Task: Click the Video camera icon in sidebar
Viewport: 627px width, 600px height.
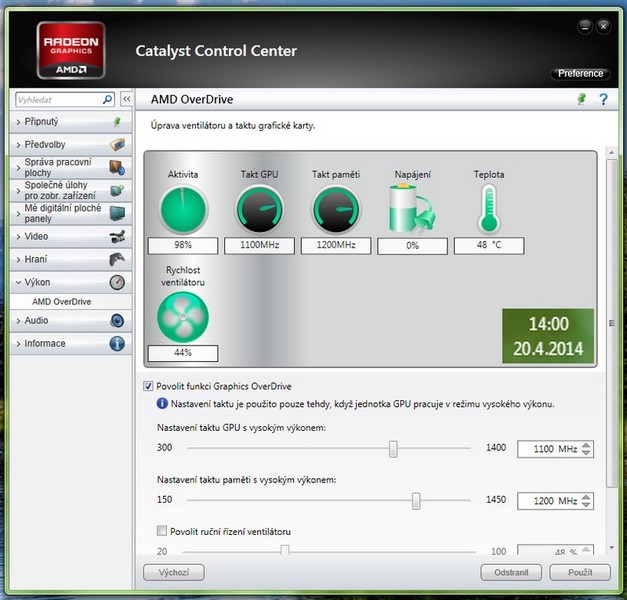Action: click(x=117, y=237)
